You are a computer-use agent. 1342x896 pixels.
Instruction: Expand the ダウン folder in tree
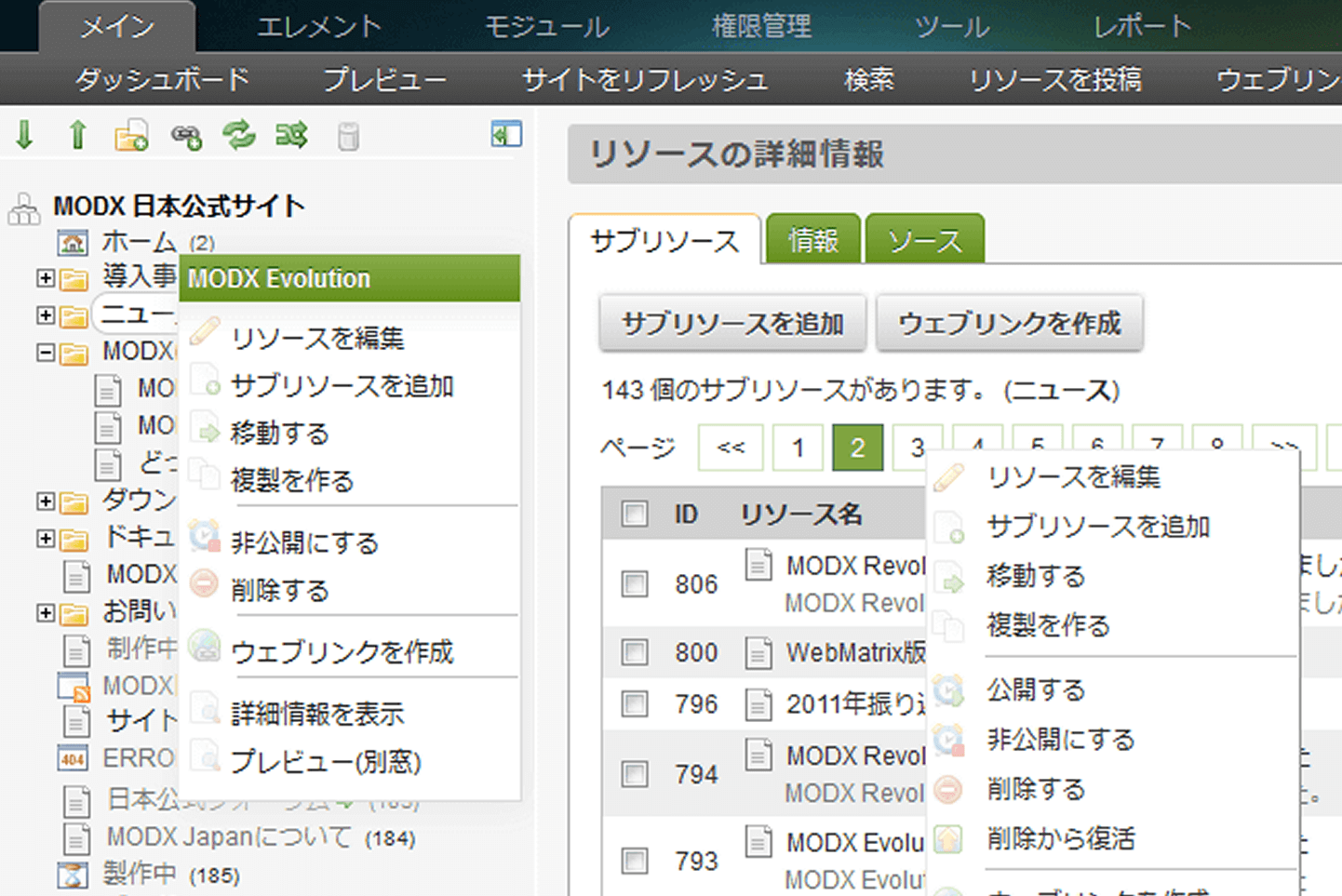click(x=46, y=501)
